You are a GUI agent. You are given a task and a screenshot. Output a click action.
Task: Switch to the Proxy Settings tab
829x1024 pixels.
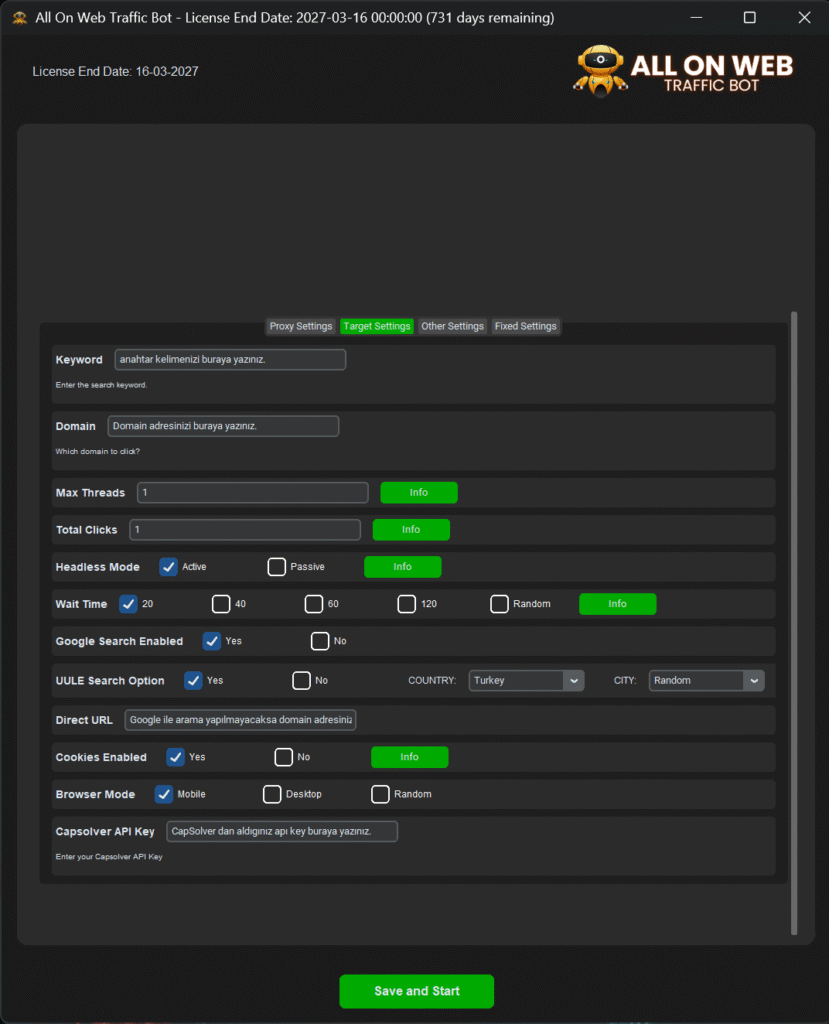pyautogui.click(x=300, y=326)
